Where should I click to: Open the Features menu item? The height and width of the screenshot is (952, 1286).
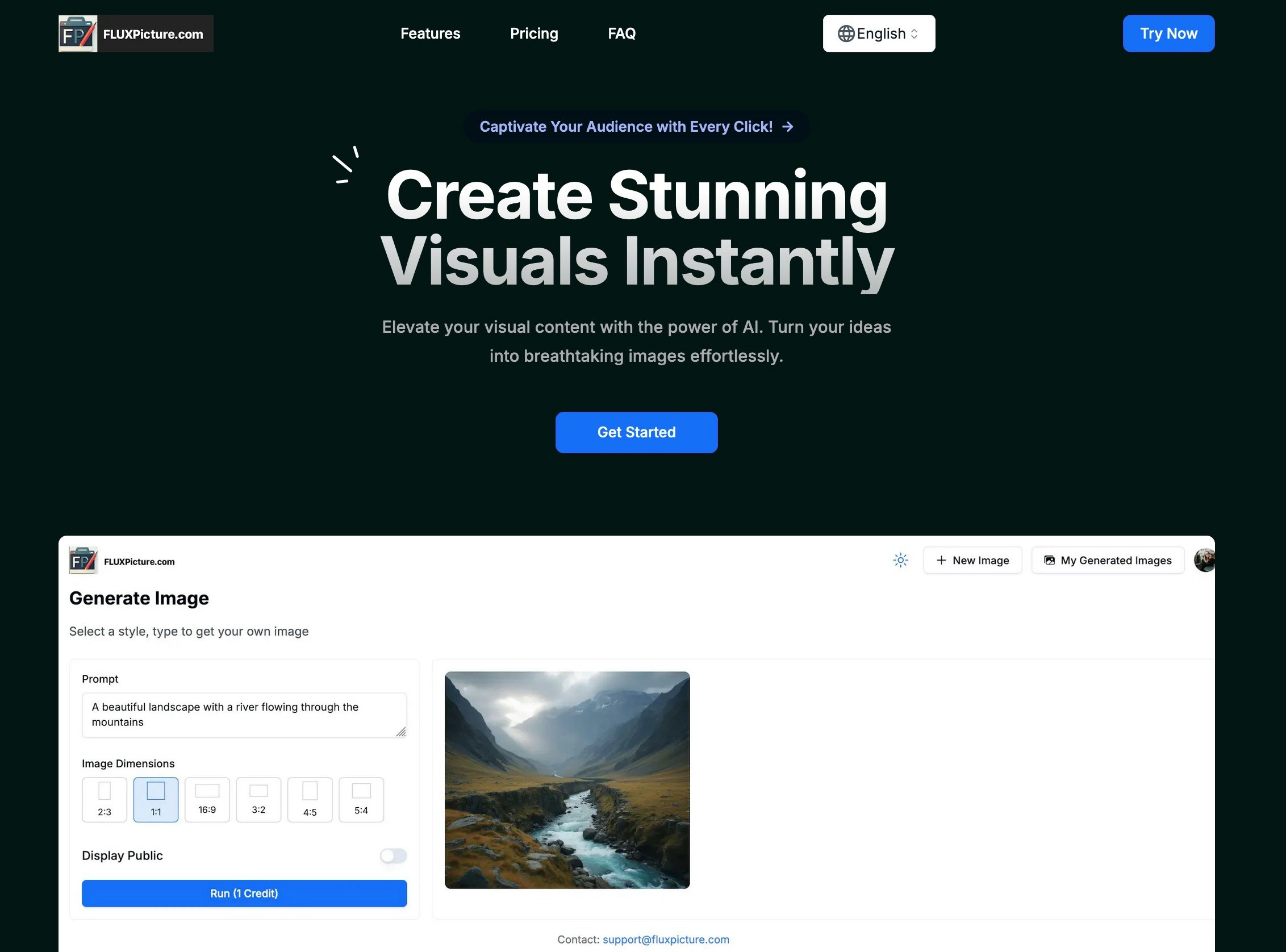[430, 34]
